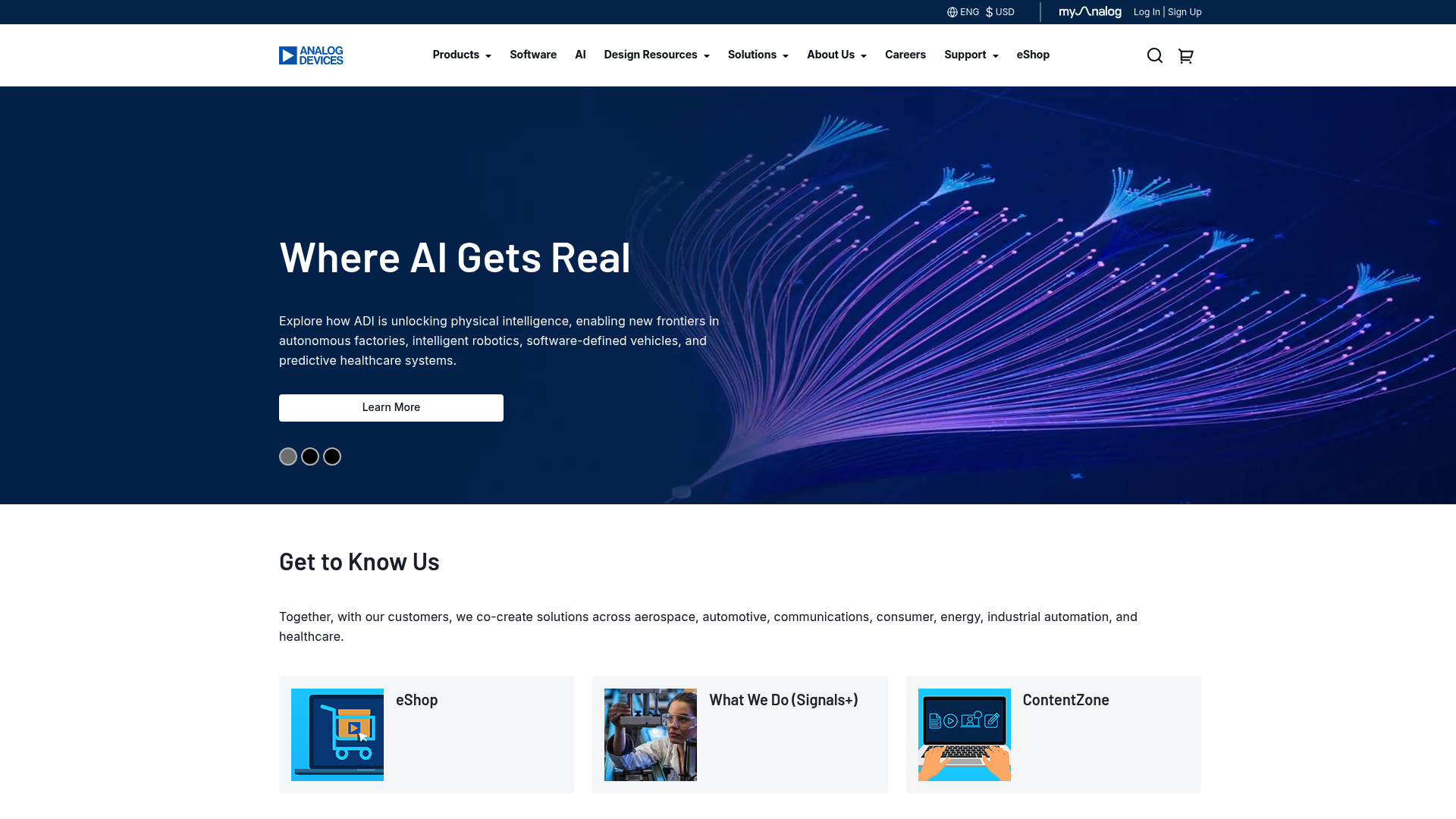Expand the Design Resources dropdown
Image resolution: width=1456 pixels, height=819 pixels.
coord(657,55)
